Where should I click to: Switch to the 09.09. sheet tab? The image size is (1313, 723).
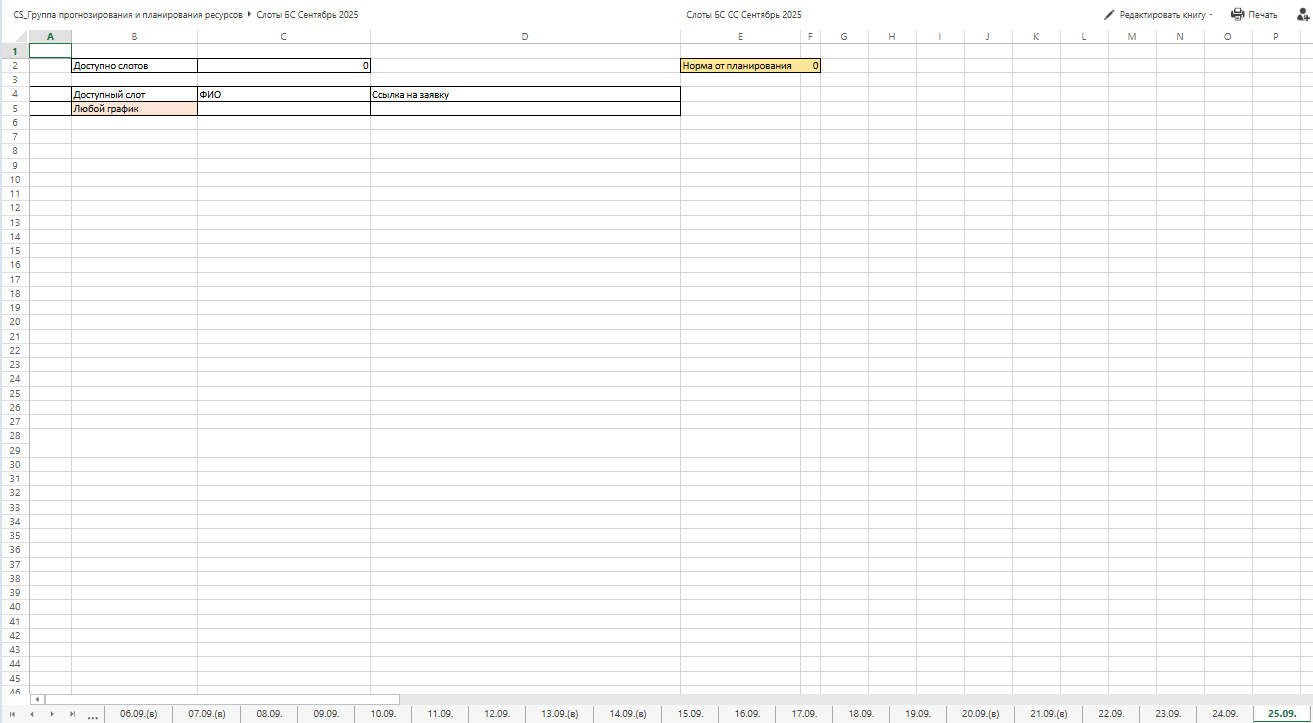click(x=325, y=714)
